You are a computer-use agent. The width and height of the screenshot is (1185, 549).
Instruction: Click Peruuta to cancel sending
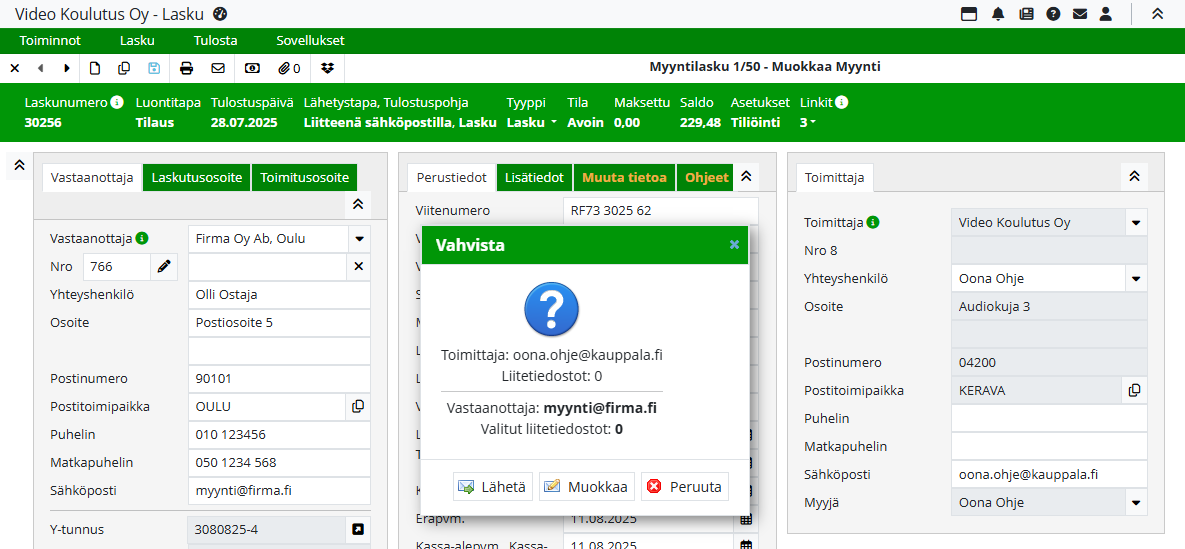pos(685,487)
